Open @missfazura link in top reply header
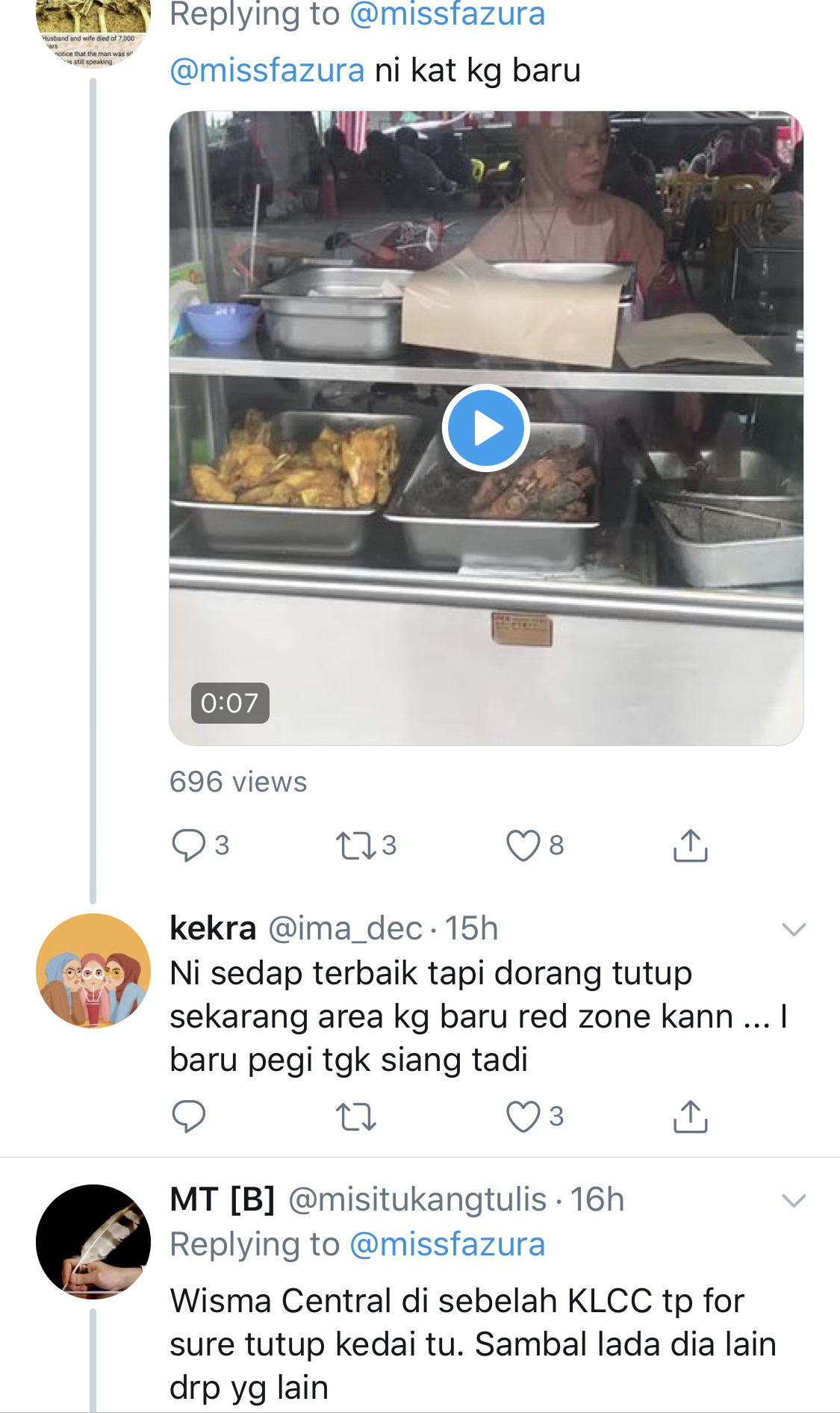The image size is (840, 1413). (447, 15)
